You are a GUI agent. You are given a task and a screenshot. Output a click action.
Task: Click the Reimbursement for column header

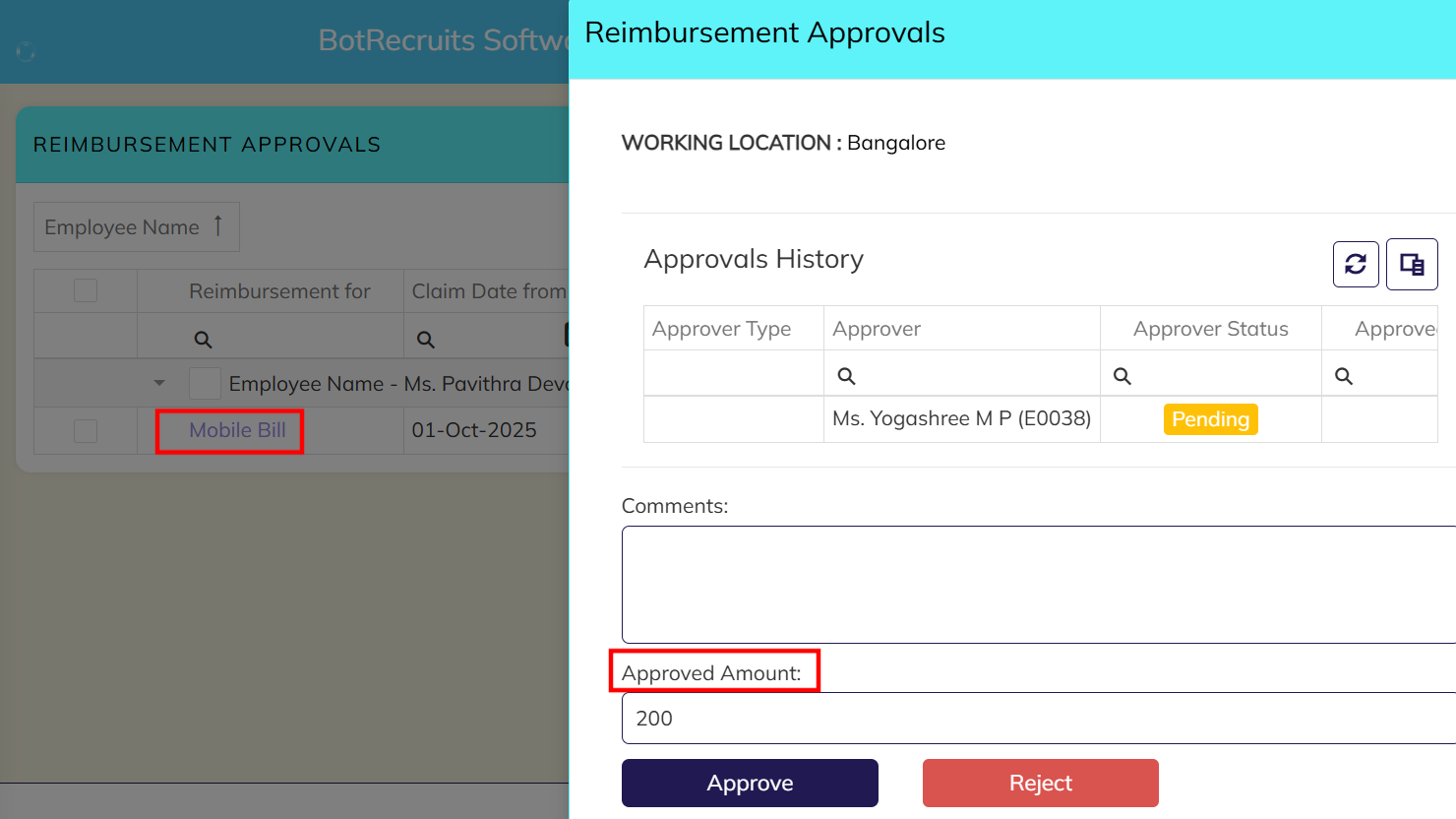click(279, 291)
